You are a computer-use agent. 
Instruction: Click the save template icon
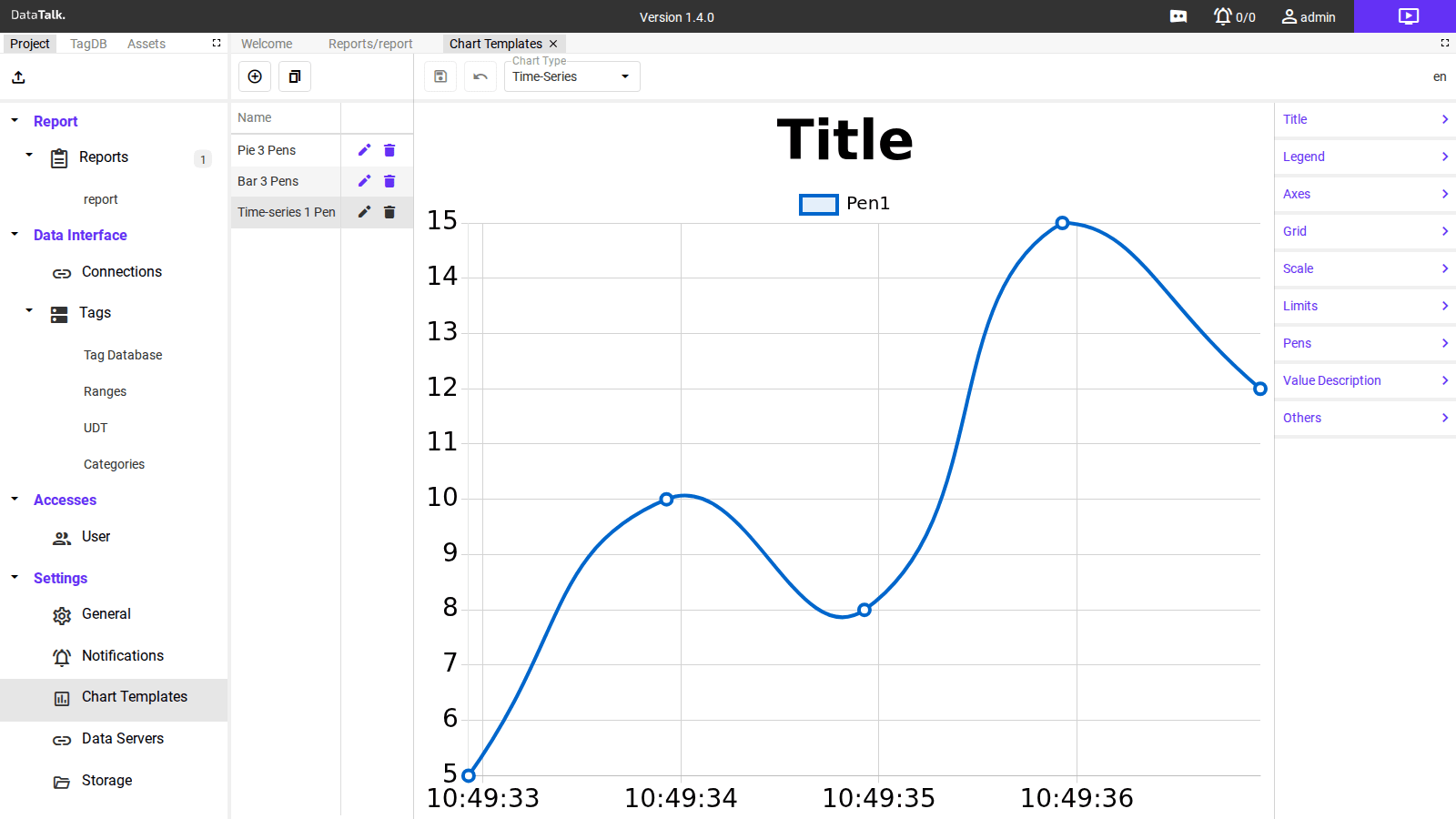[x=440, y=76]
